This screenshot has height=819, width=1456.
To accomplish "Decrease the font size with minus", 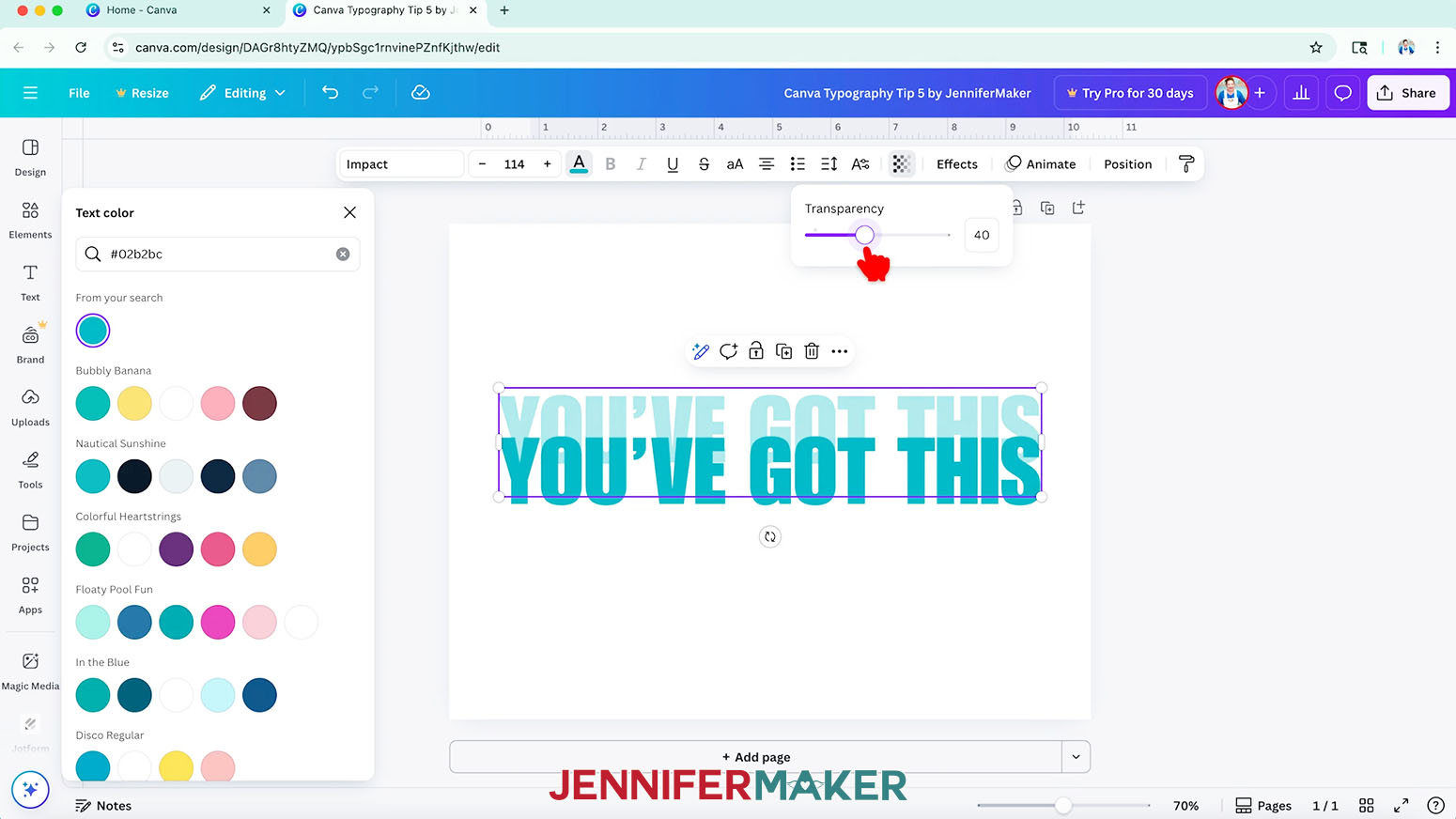I will 482,163.
